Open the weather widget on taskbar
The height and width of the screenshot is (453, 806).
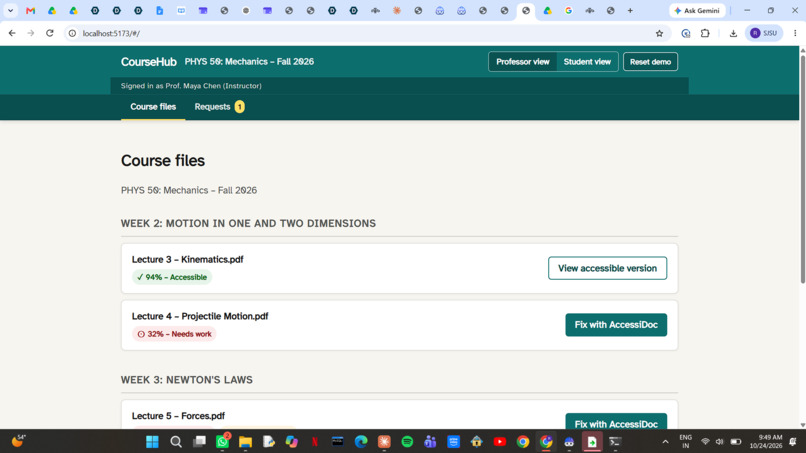pos(19,441)
